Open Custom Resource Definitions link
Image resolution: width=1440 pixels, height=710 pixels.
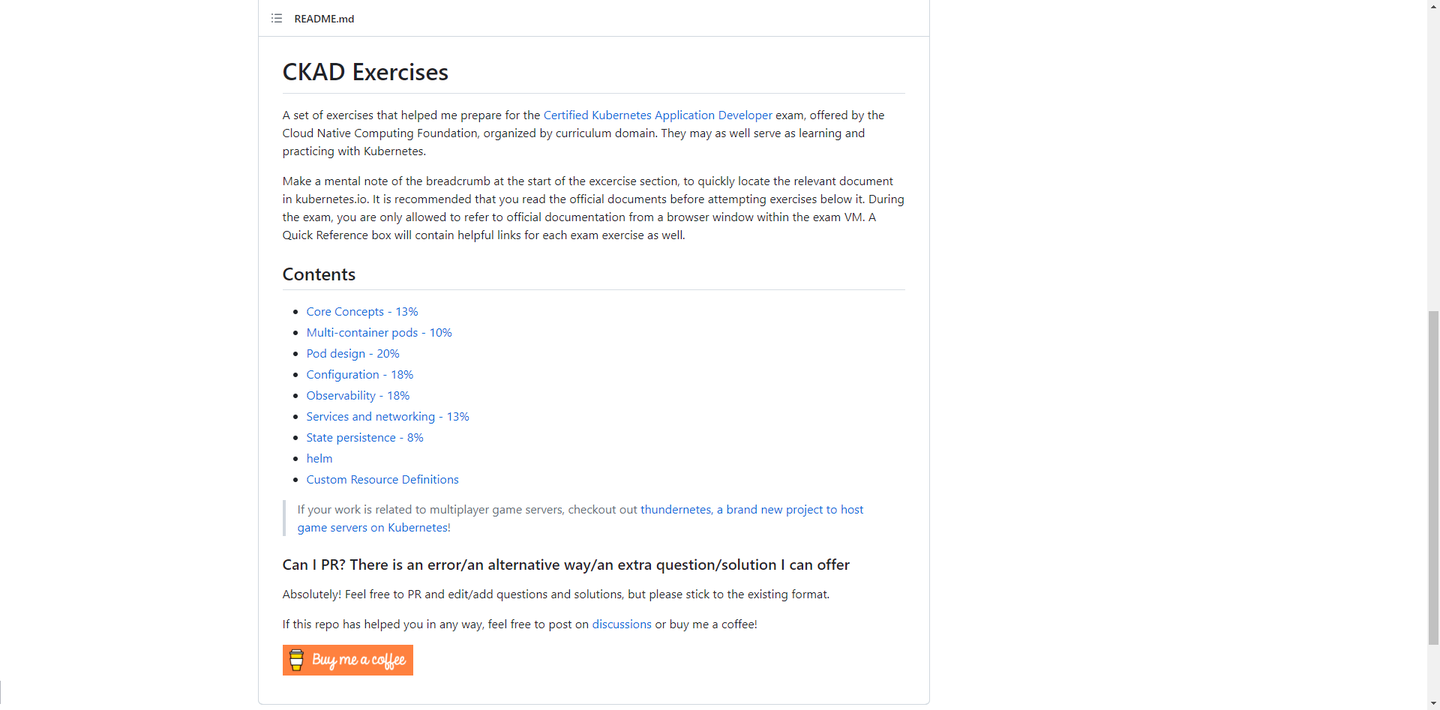tap(383, 480)
